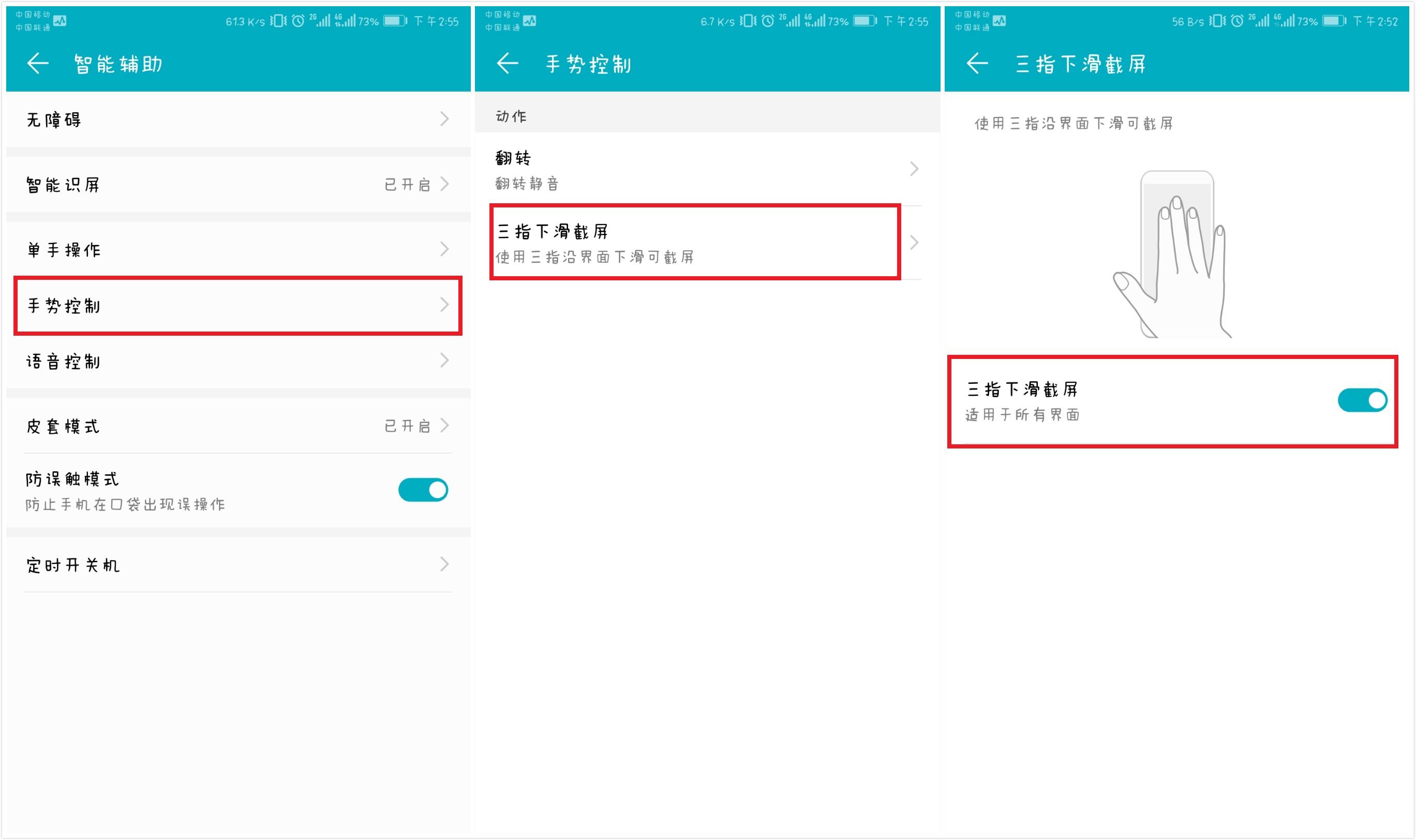This screenshot has height=840, width=1416.
Task: Click the alarm clock status bar icon
Action: pos(299,21)
